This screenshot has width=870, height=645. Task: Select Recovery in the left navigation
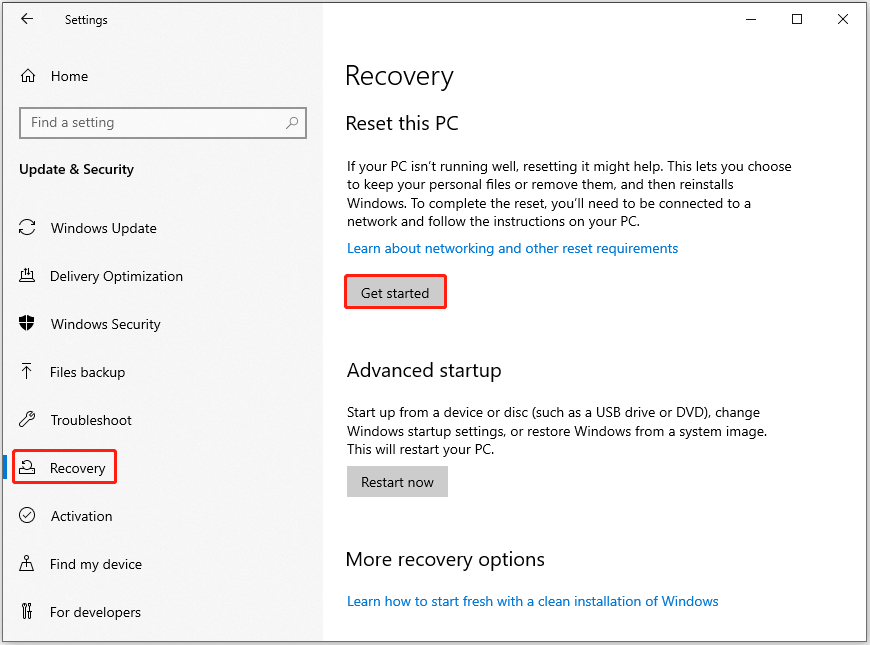tap(75, 467)
